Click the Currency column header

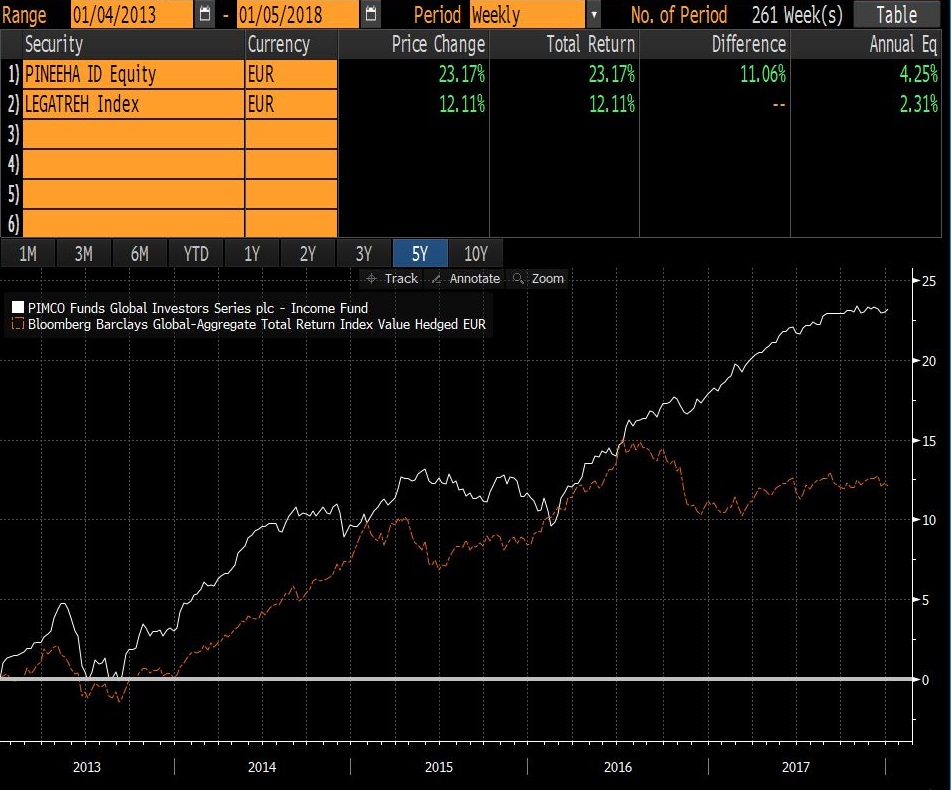click(x=291, y=44)
